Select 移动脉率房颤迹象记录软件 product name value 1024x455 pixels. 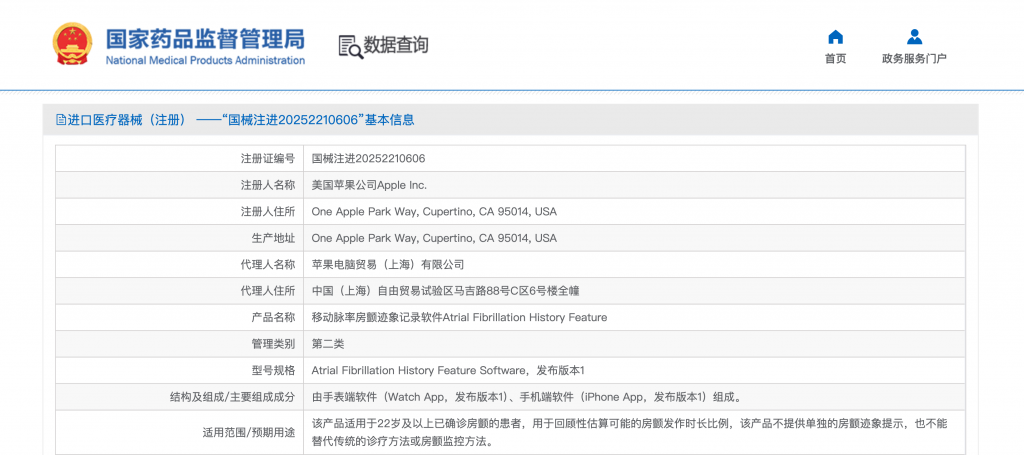459,317
